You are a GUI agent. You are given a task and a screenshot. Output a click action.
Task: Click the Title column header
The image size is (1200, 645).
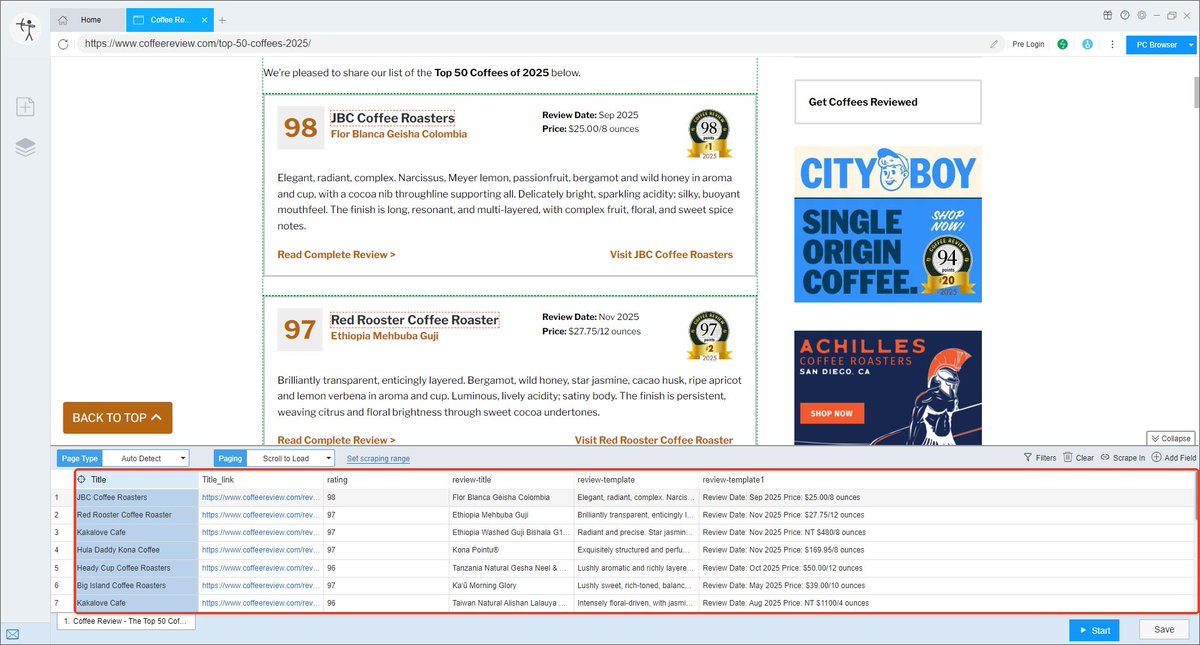tap(136, 480)
